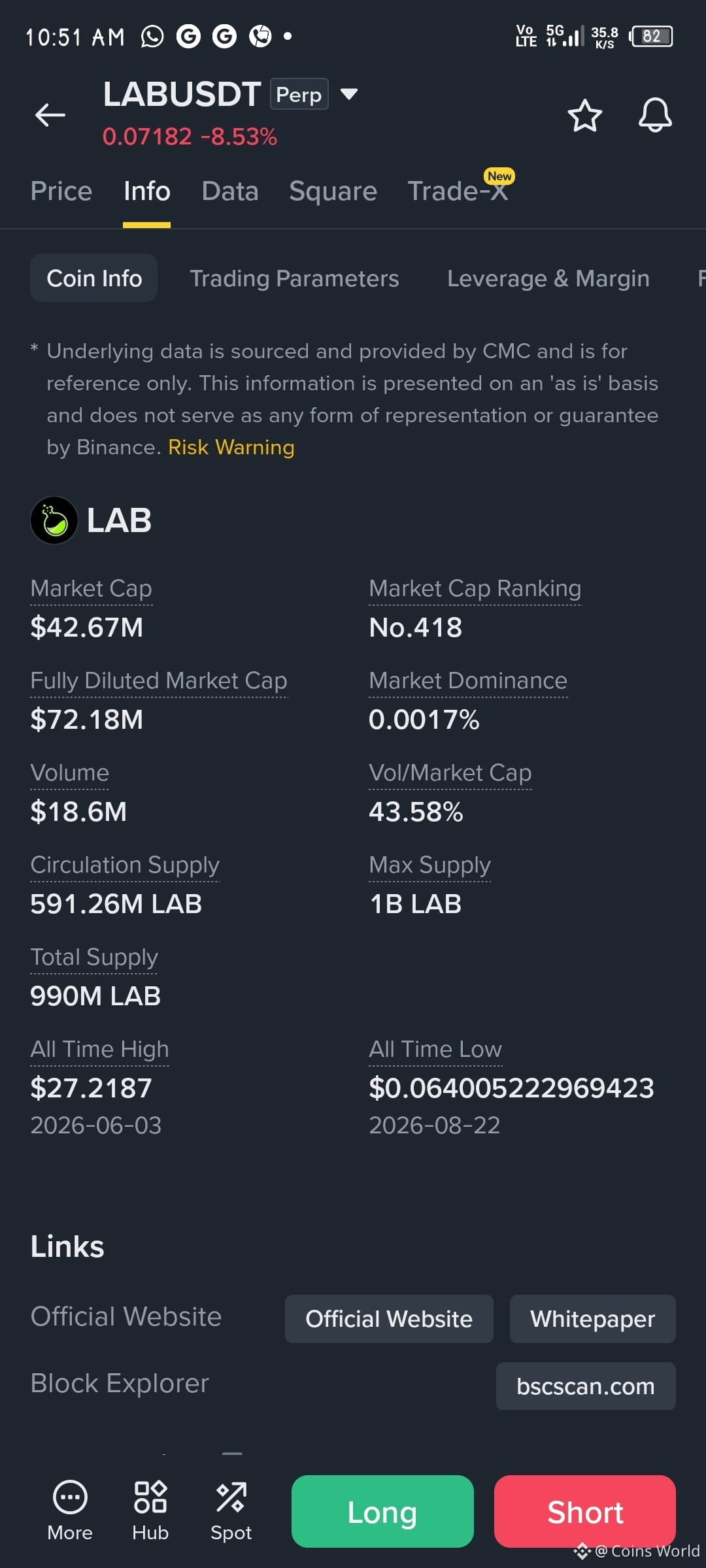
Task: Select Trading Parameters section
Action: 294,278
